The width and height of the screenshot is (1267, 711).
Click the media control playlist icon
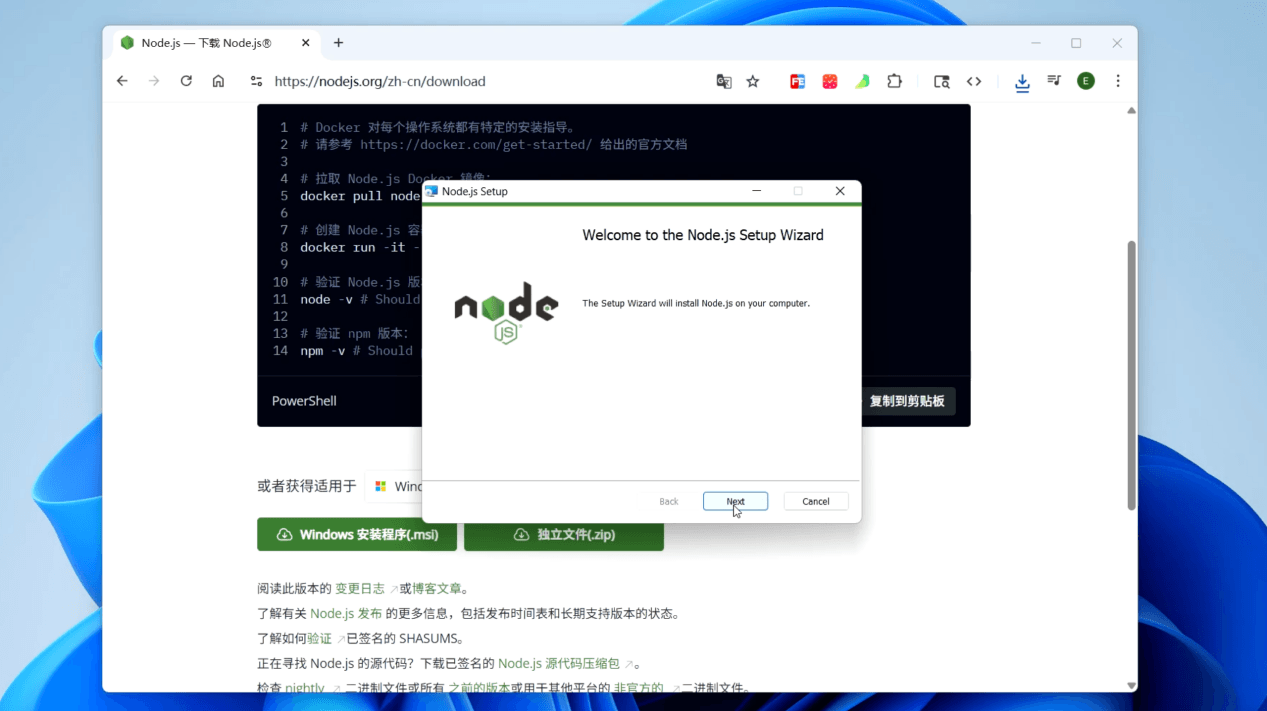click(1054, 81)
